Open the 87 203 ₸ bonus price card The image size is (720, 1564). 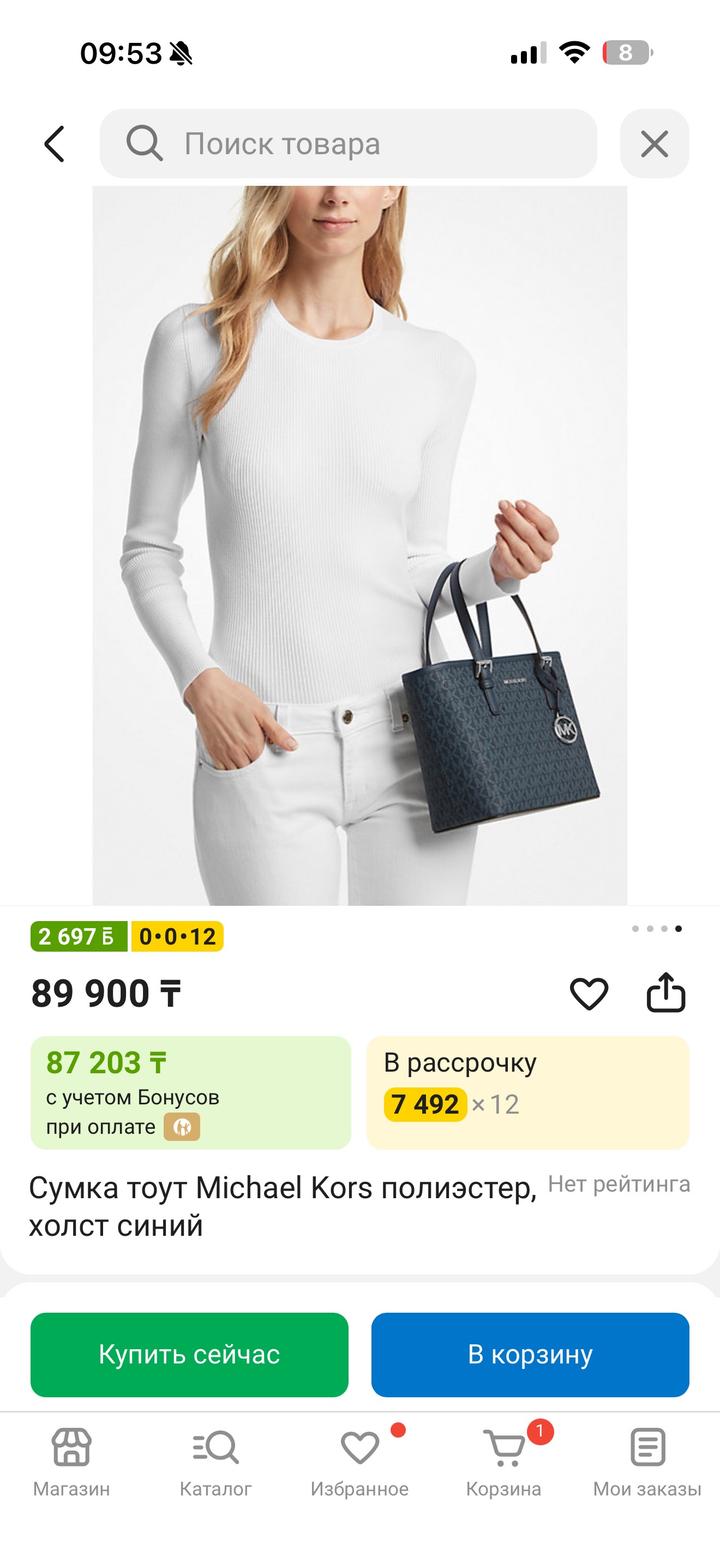(191, 1093)
